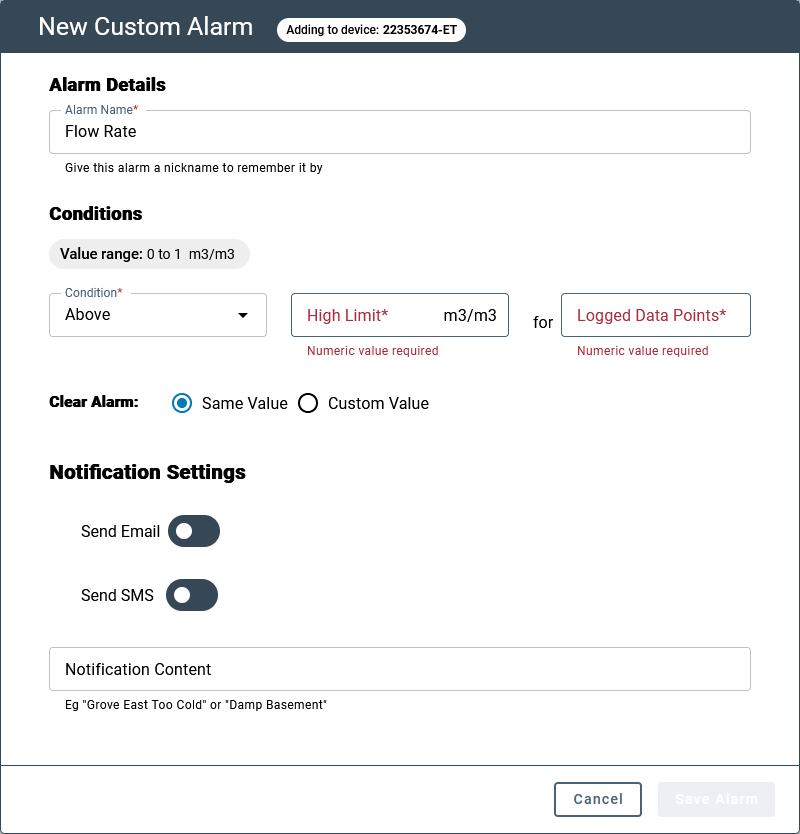Click the device badge 22353674-ET
Viewport: 800px width, 834px height.
point(371,30)
